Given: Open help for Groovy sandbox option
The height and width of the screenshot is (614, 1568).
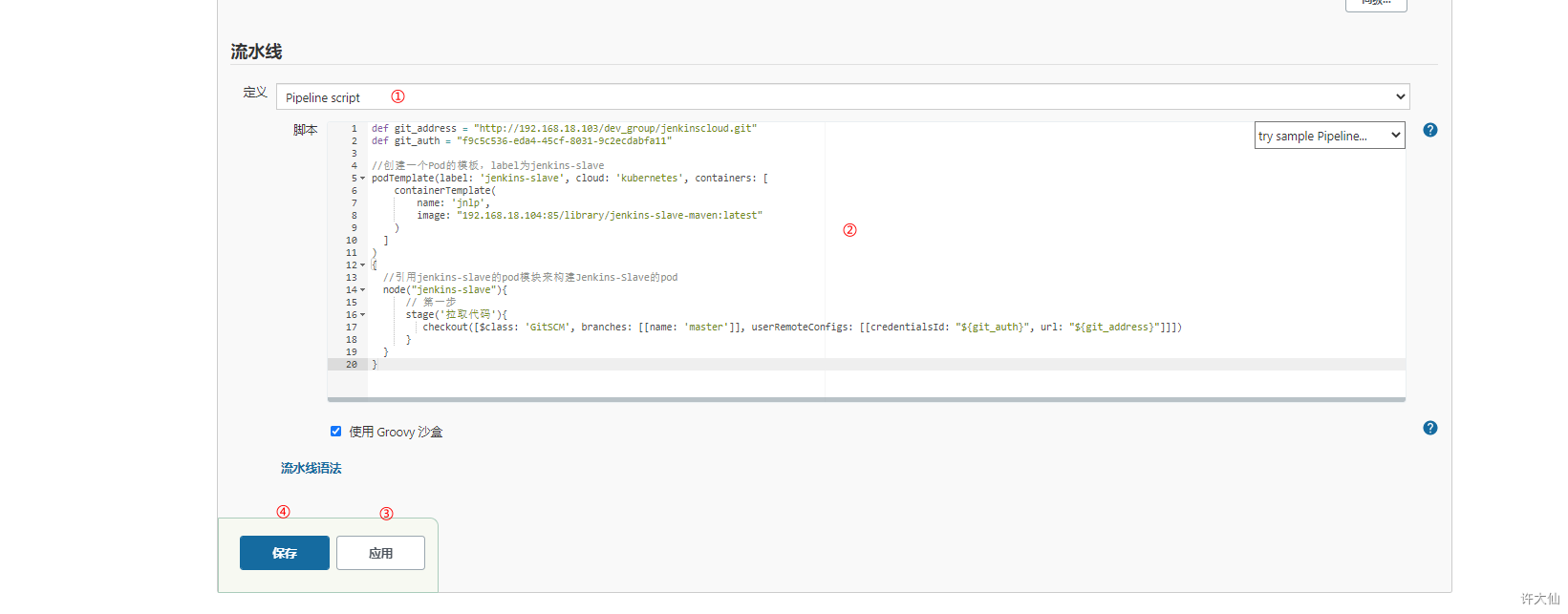Looking at the screenshot, I should (x=1429, y=428).
